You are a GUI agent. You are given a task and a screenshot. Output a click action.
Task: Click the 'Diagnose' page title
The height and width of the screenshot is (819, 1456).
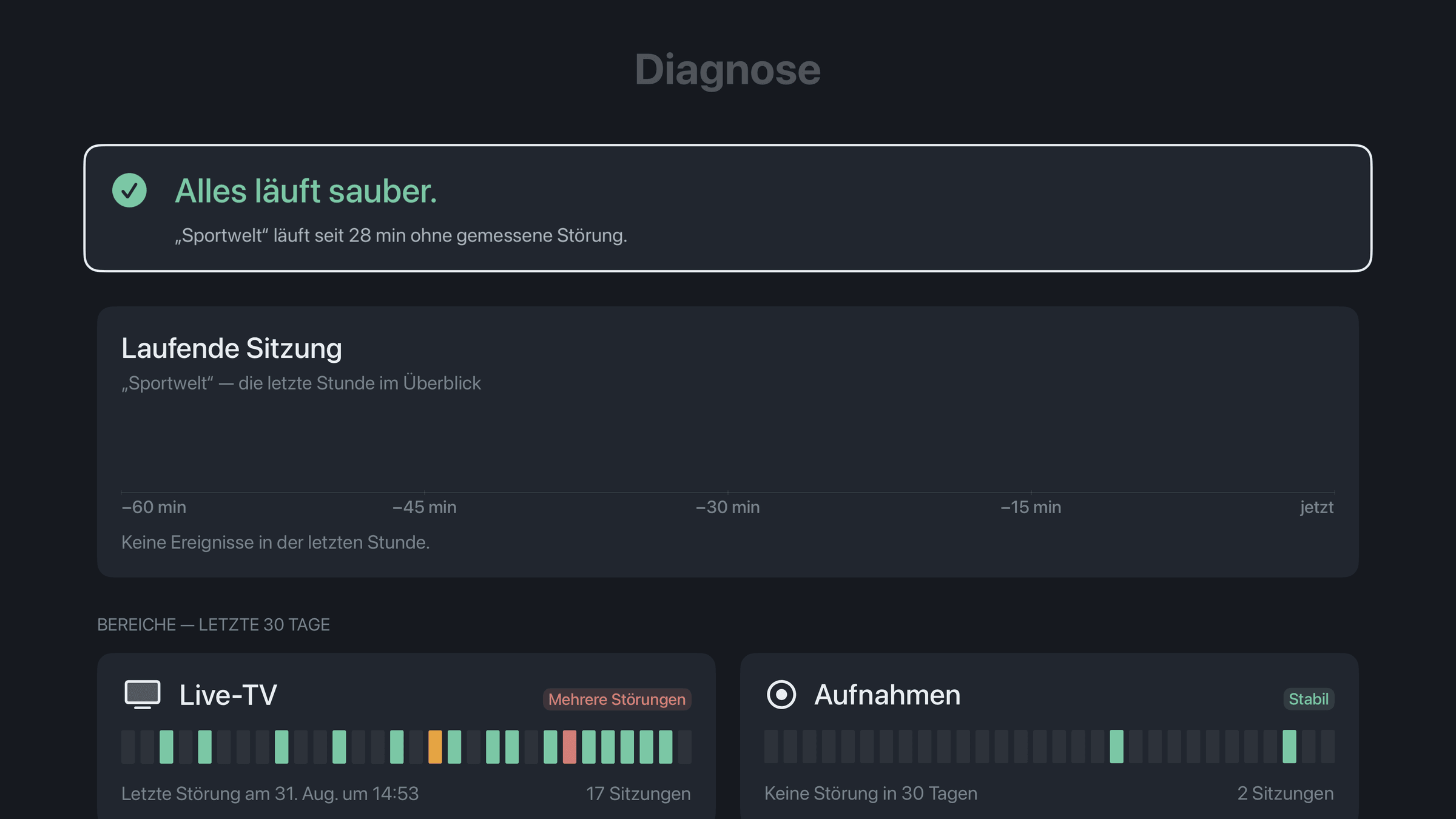(728, 70)
